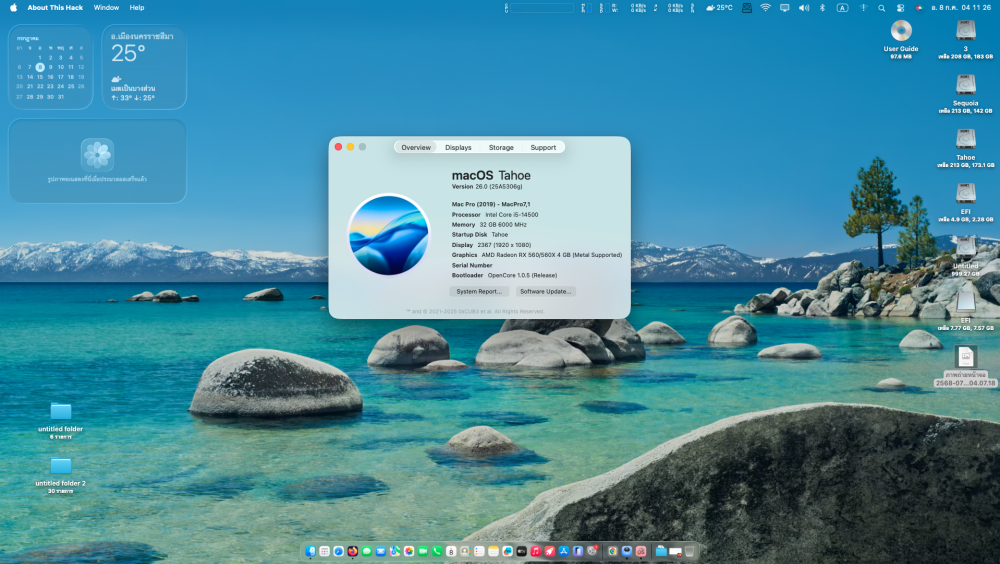Open Notes app in the dock
Viewport: 1000px width, 564px height.
tap(493, 551)
